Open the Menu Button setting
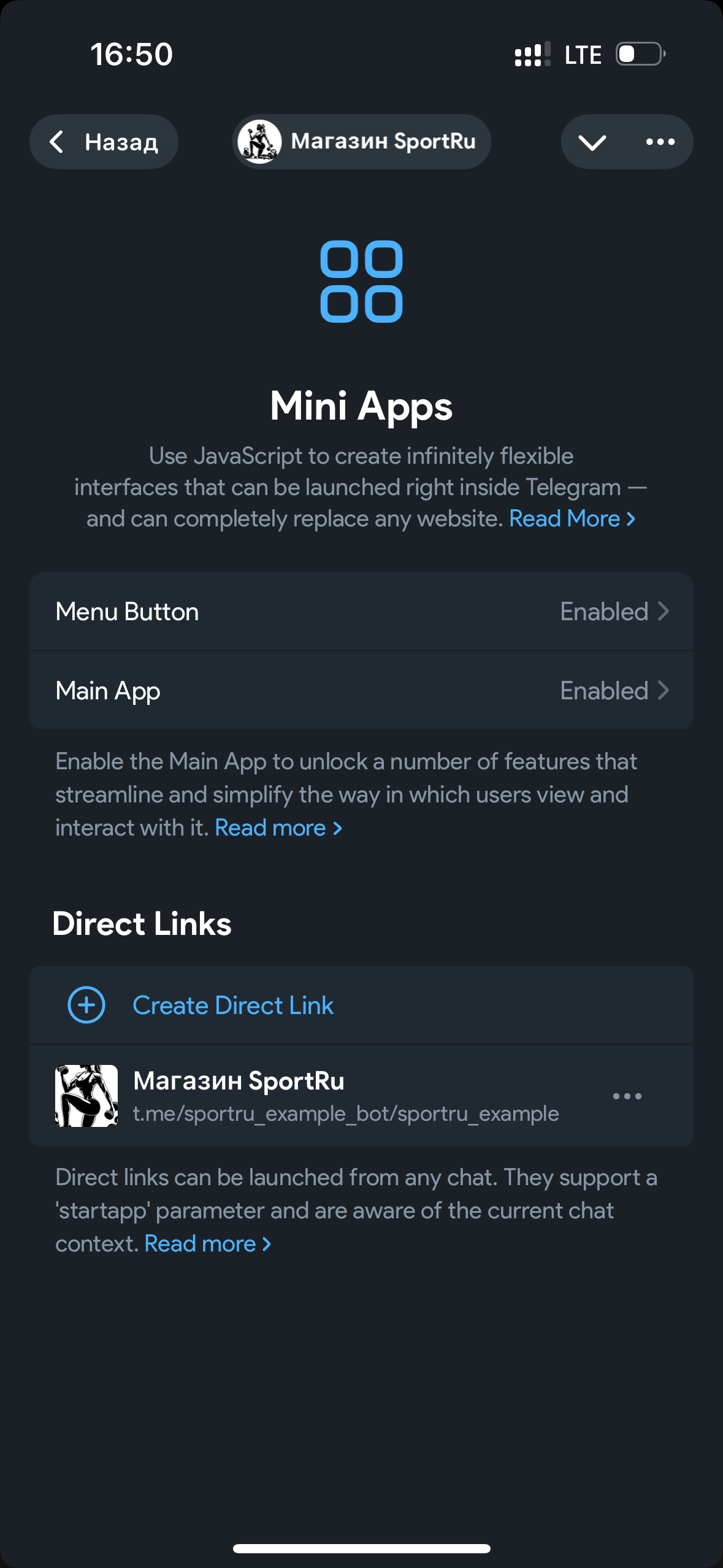This screenshot has height=1568, width=723. click(127, 612)
